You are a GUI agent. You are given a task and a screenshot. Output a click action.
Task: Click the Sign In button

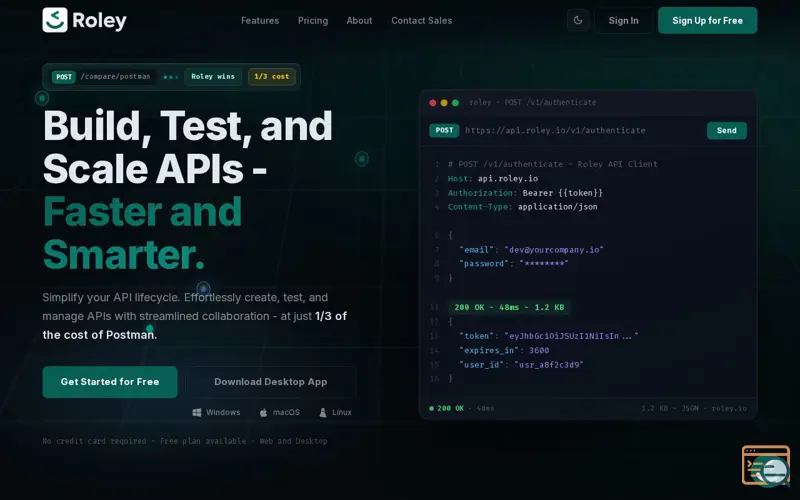(623, 20)
